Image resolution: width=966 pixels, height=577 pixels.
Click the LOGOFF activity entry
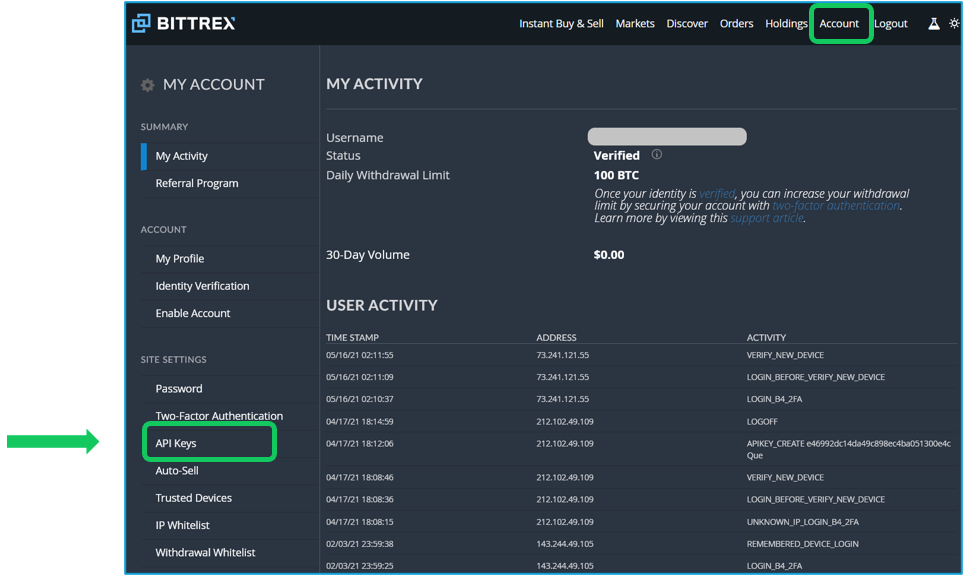(x=762, y=422)
